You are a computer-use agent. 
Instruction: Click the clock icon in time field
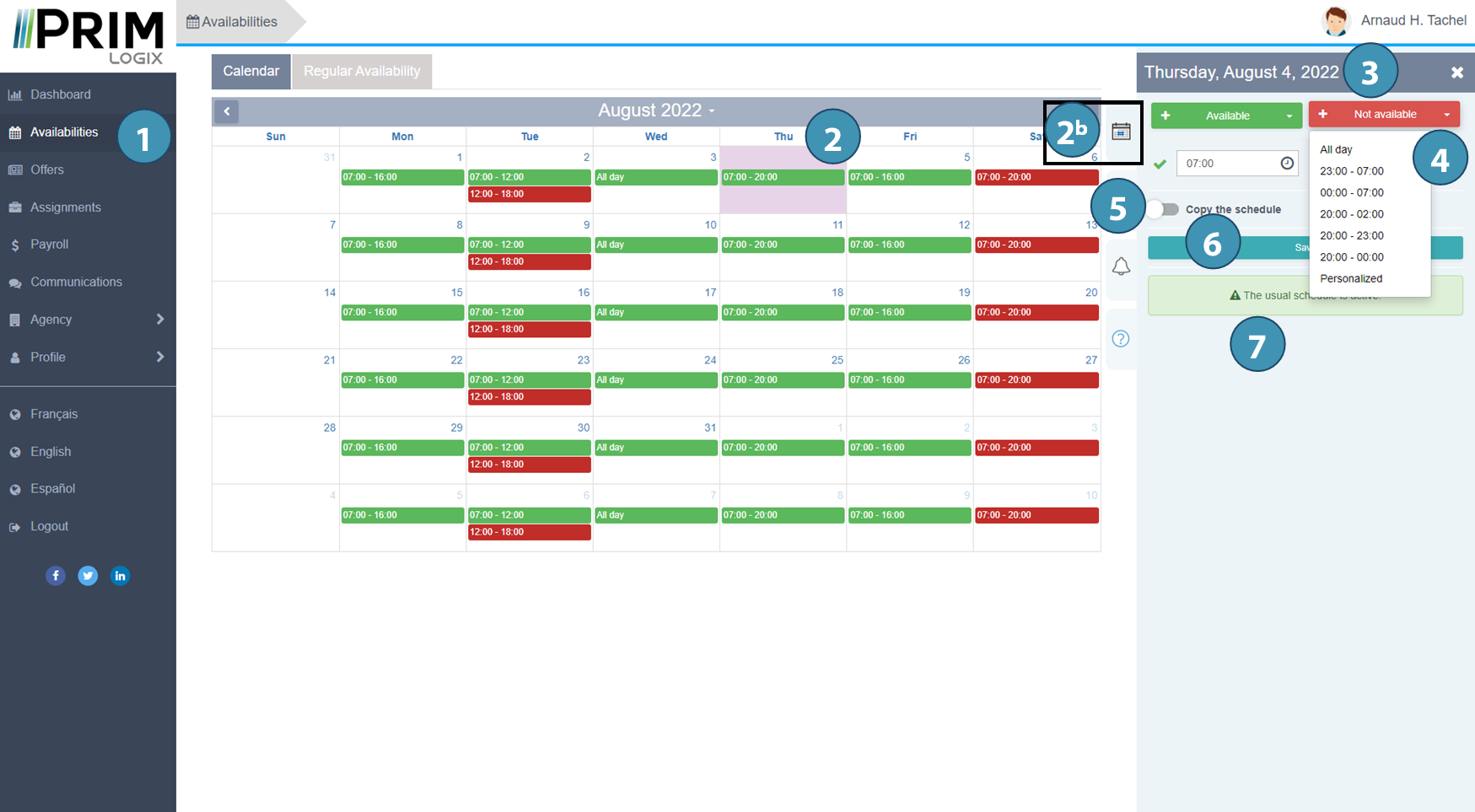coord(1287,164)
